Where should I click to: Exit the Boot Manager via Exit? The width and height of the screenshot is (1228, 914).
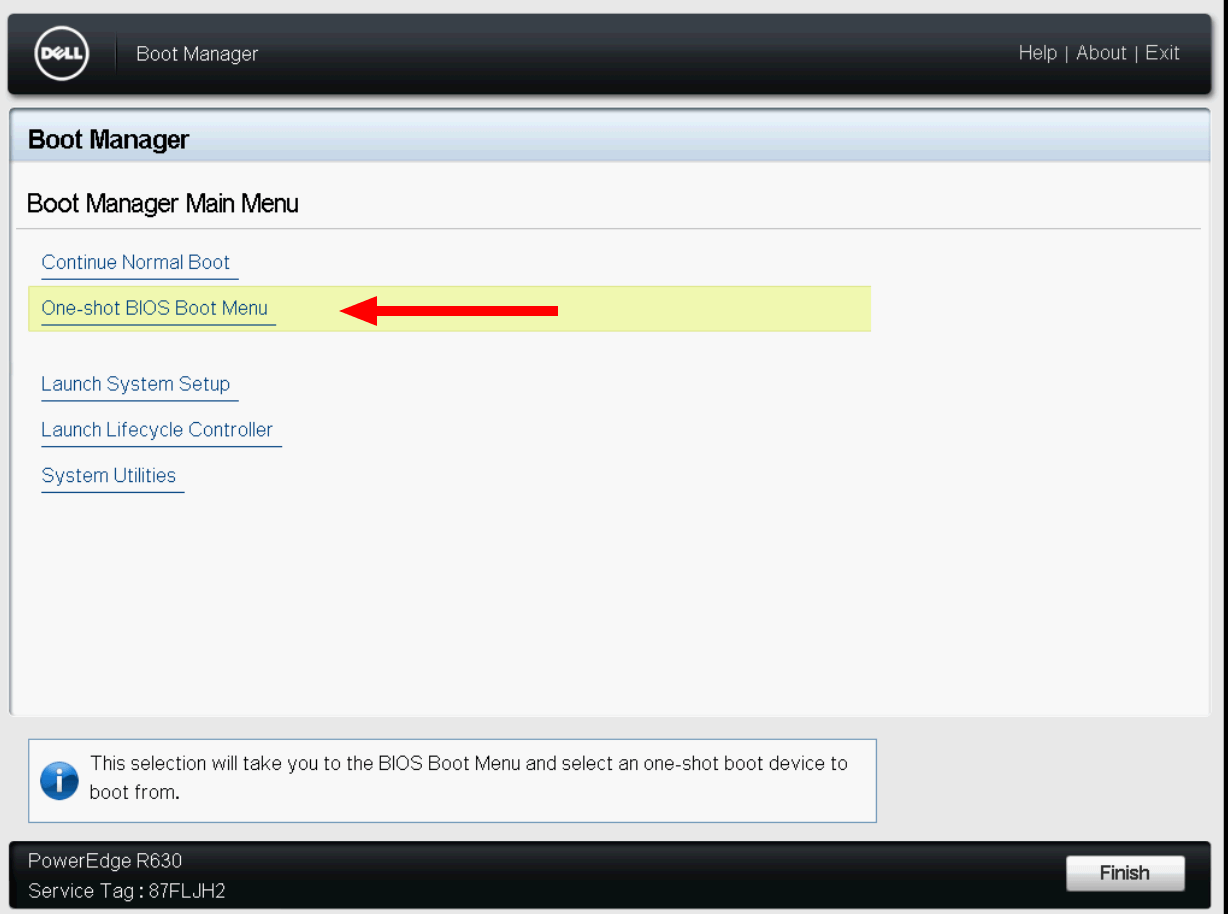tap(1162, 53)
